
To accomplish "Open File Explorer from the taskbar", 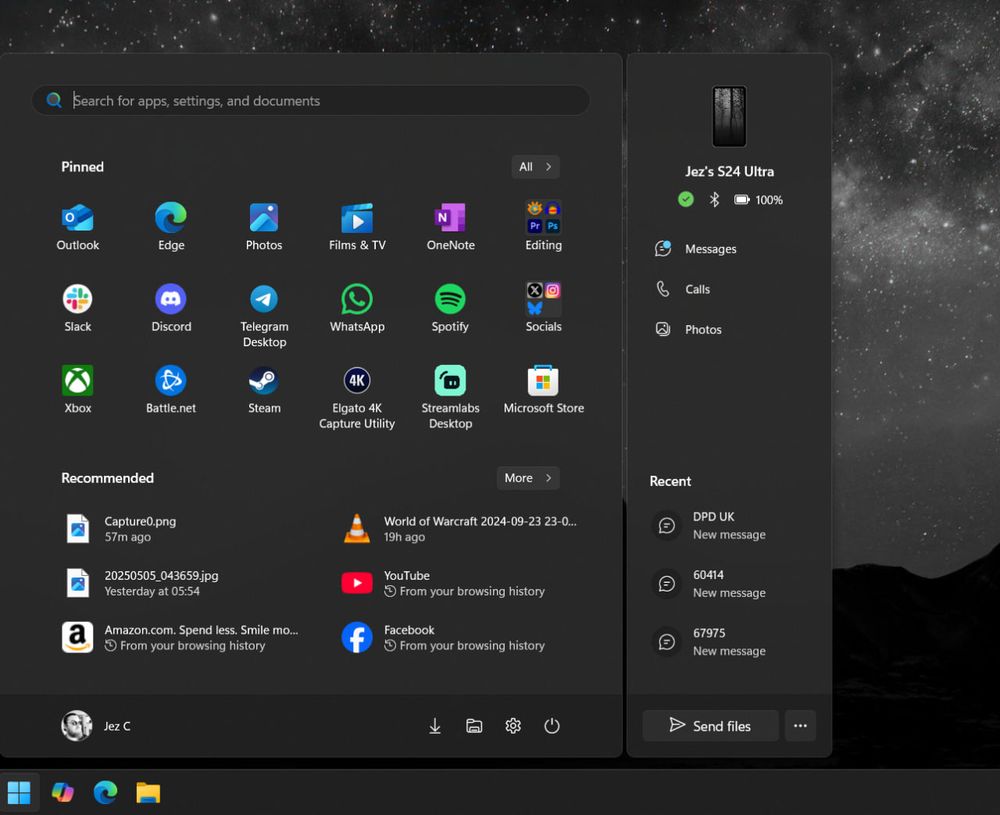I will pos(148,793).
